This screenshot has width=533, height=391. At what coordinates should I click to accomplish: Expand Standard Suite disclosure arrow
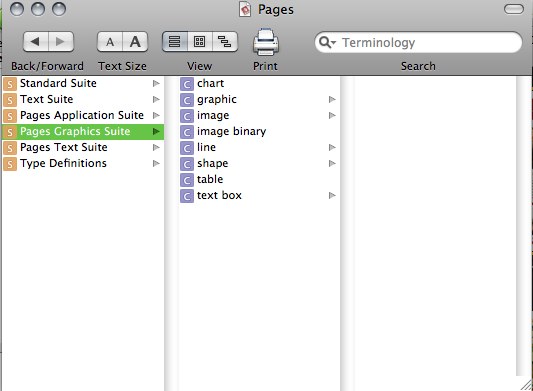[156, 83]
